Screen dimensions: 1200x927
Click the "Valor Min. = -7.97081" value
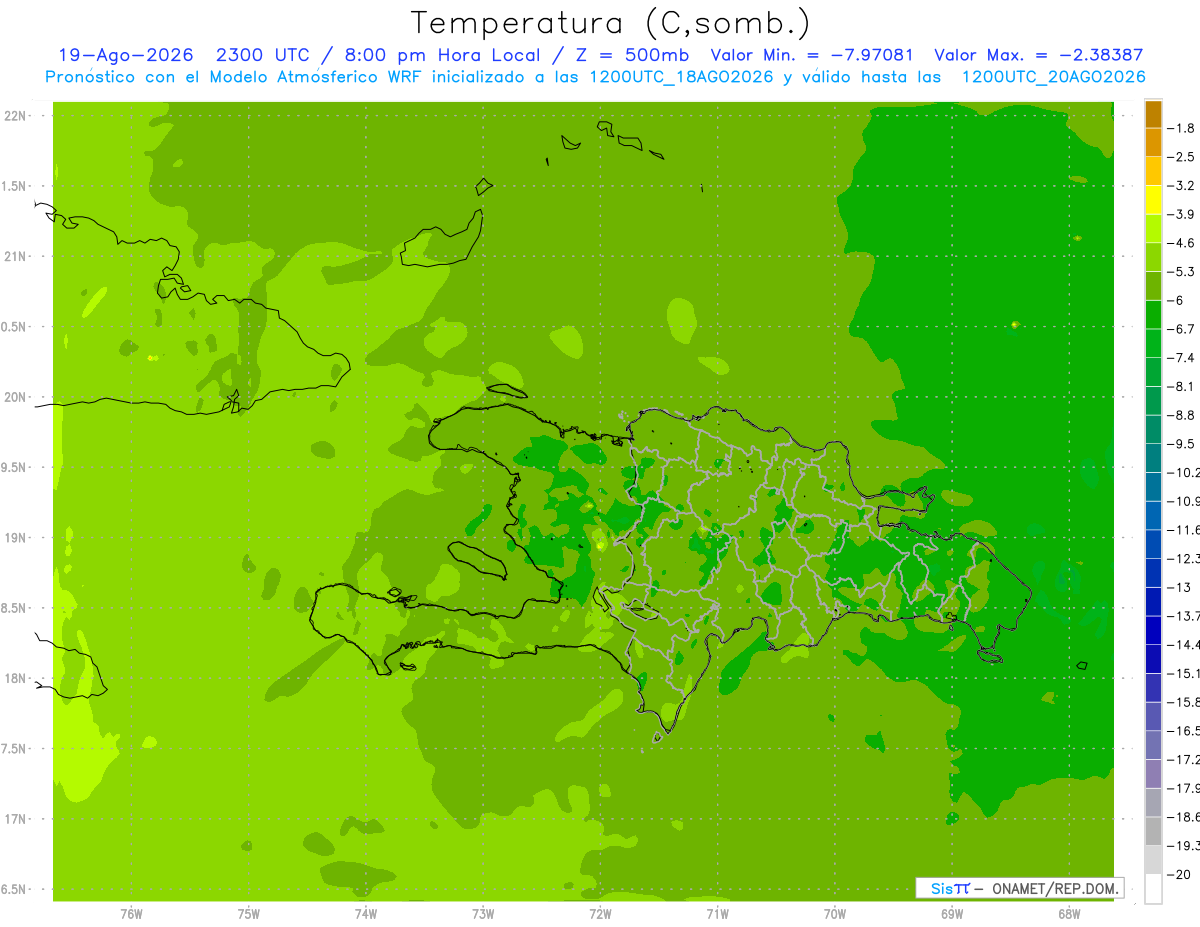point(812,55)
